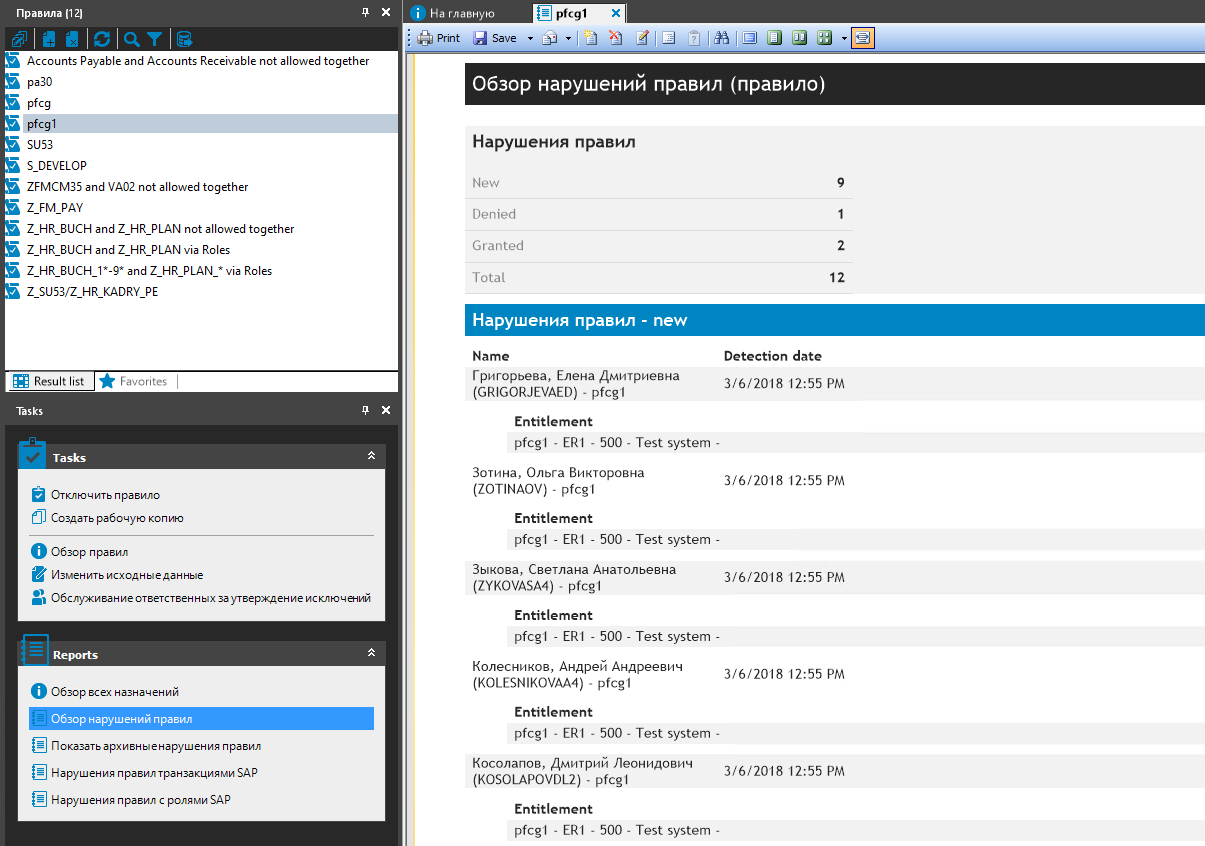This screenshot has height=846, width=1205.
Task: Toggle the highlighted full width view button
Action: (863, 38)
